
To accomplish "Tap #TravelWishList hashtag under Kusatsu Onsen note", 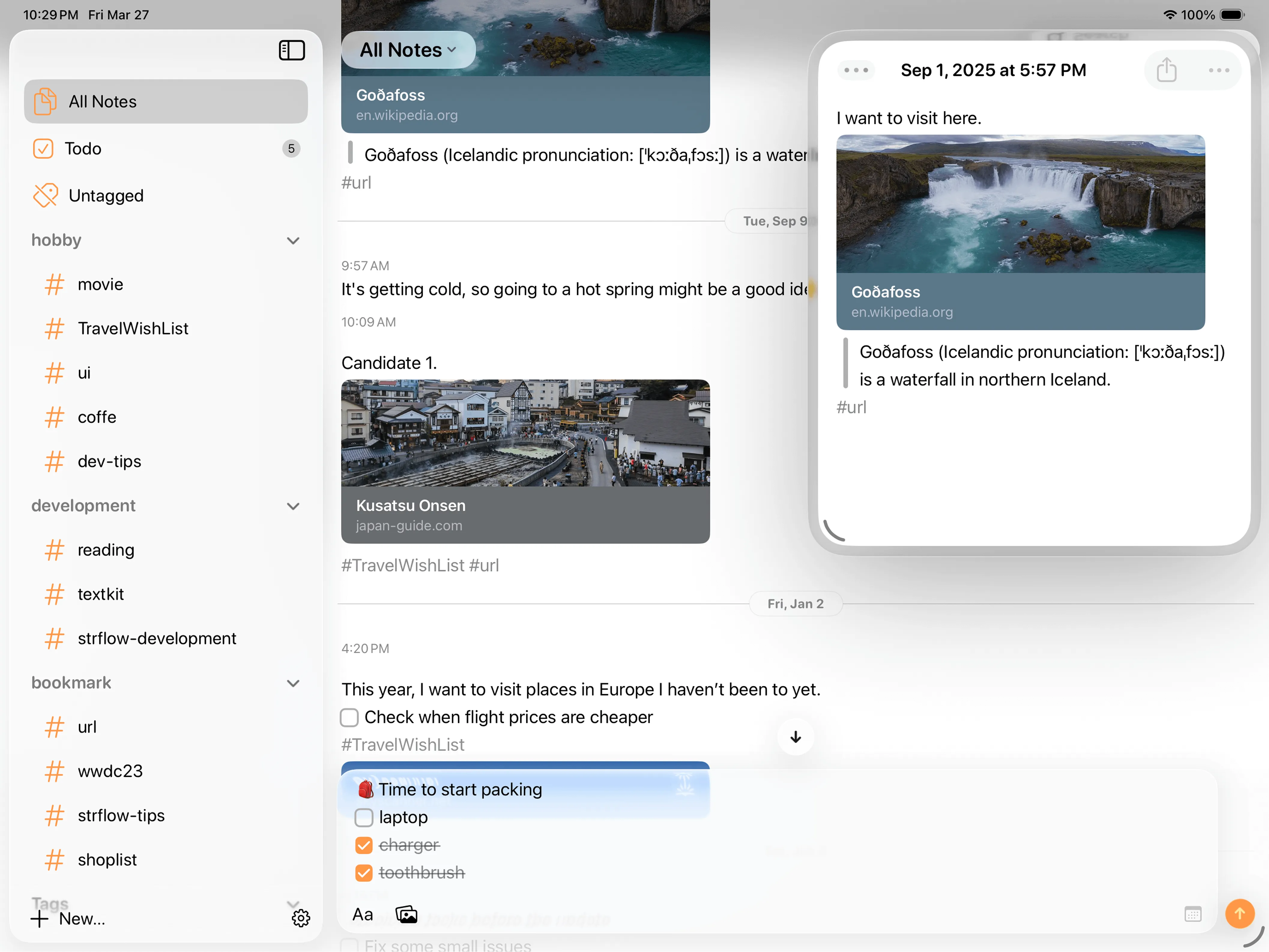I will pyautogui.click(x=403, y=565).
